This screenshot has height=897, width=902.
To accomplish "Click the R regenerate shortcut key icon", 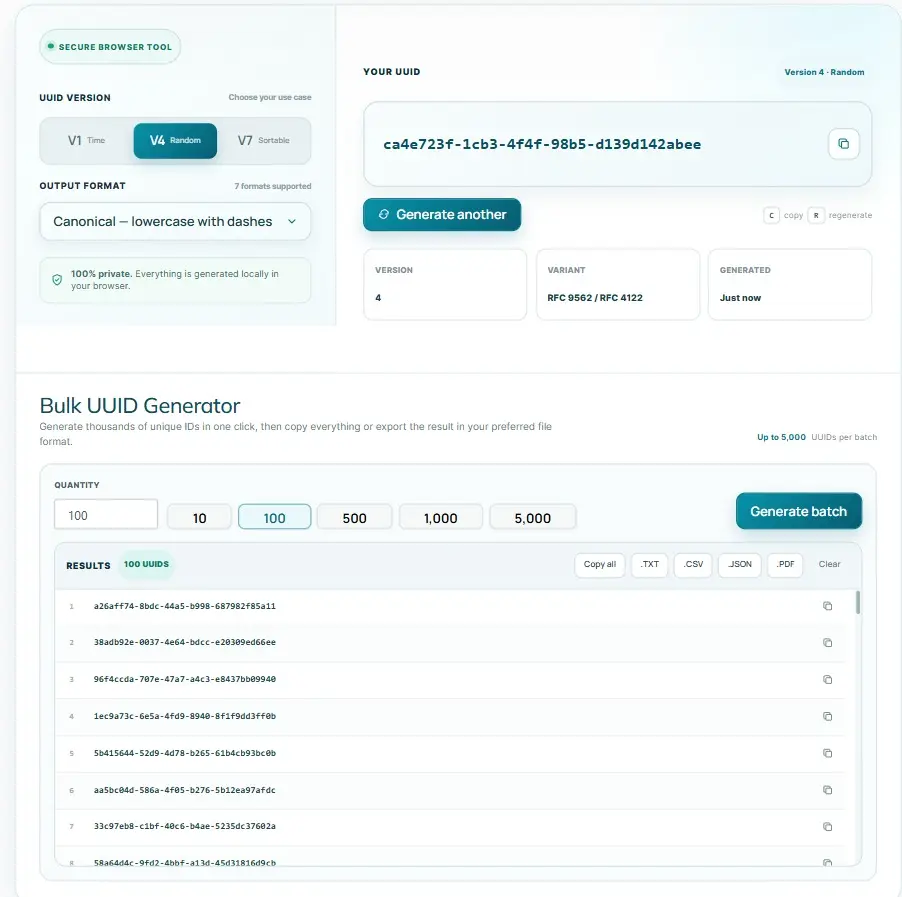I will point(816,215).
